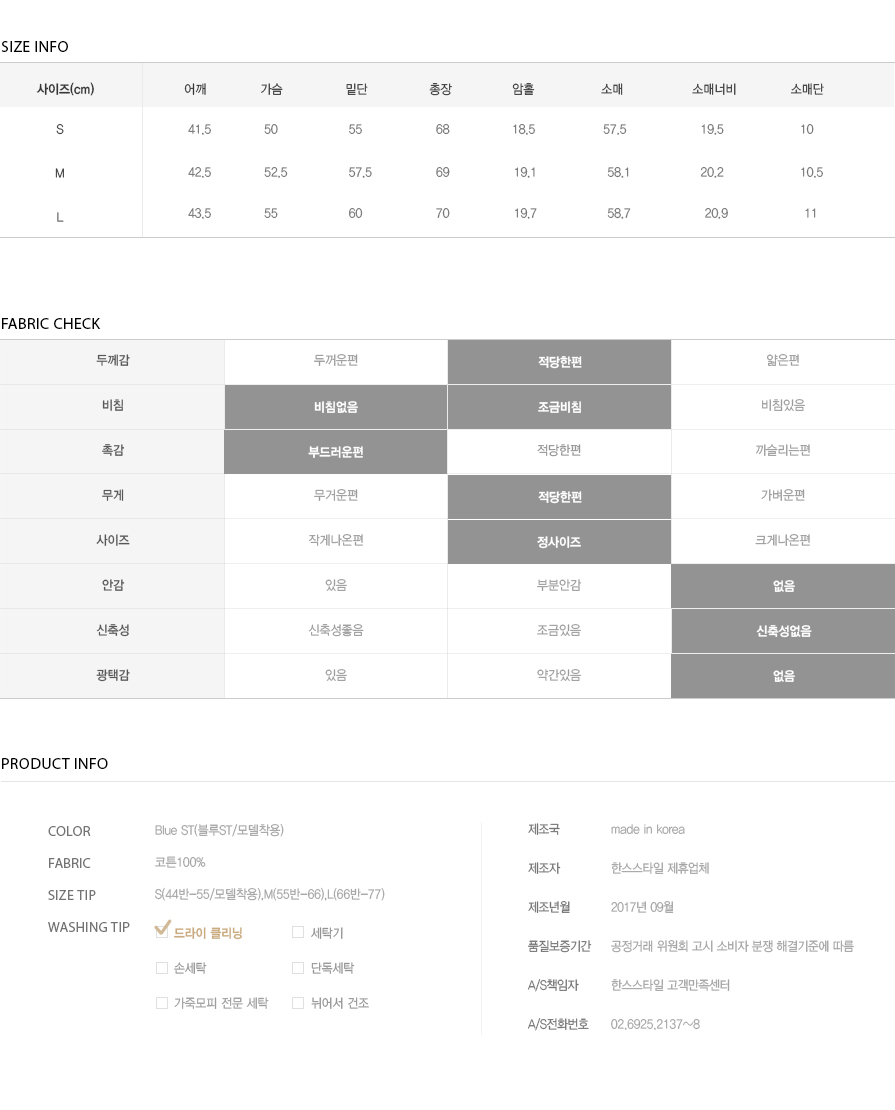The height and width of the screenshot is (1110, 895).
Task: Click the SIZE INFO heading
Action: [x=35, y=47]
